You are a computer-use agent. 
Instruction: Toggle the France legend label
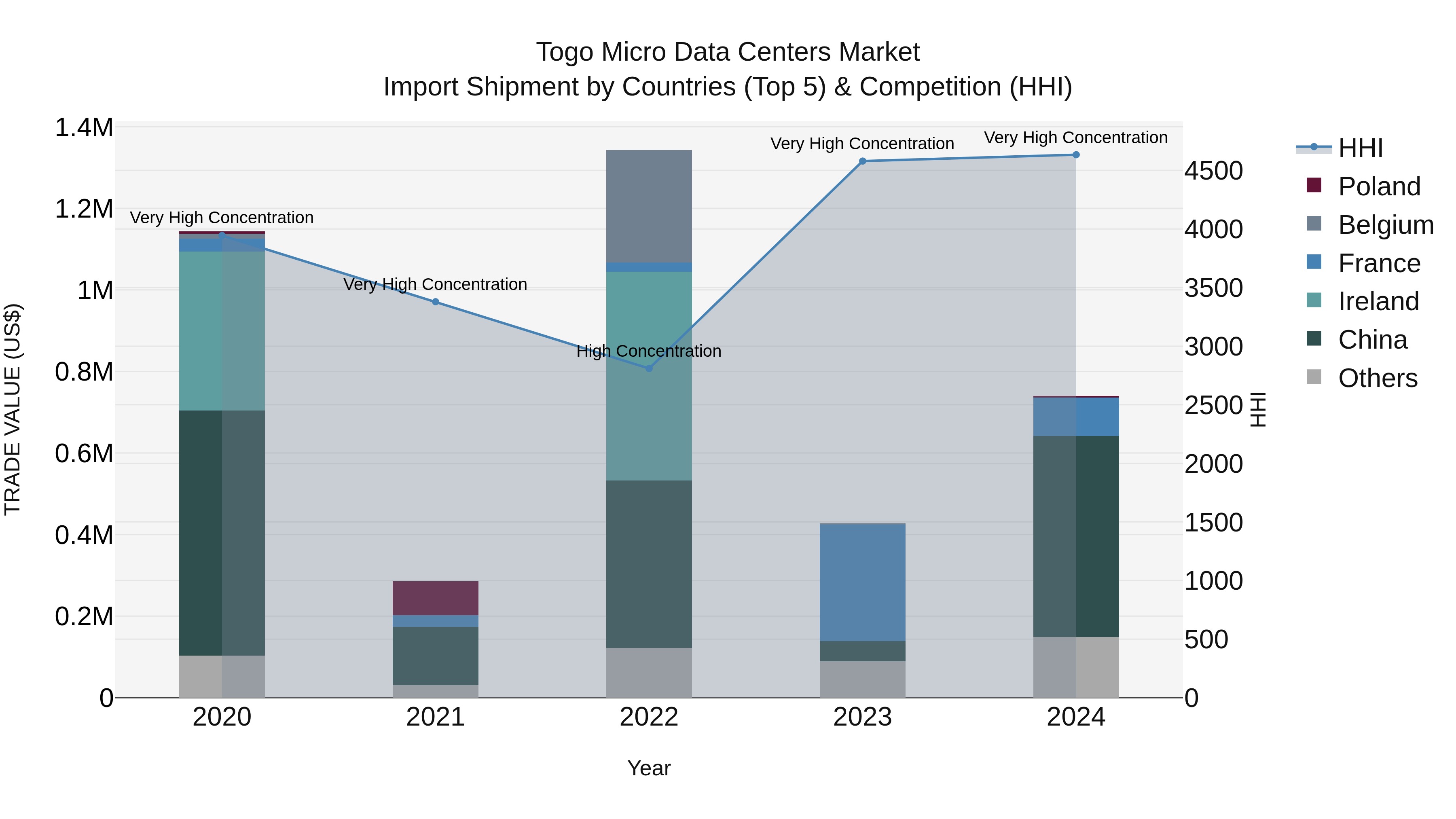coord(1379,263)
